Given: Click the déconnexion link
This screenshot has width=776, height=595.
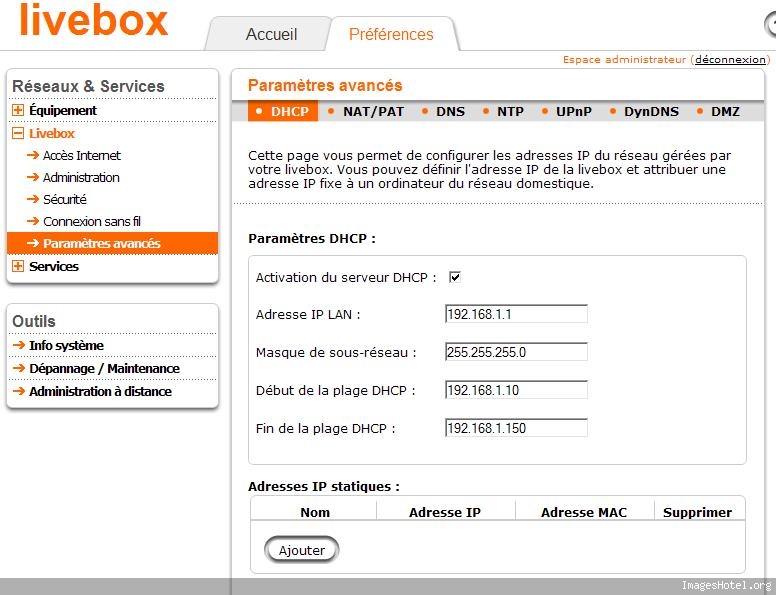Looking at the screenshot, I should pyautogui.click(x=730, y=59).
